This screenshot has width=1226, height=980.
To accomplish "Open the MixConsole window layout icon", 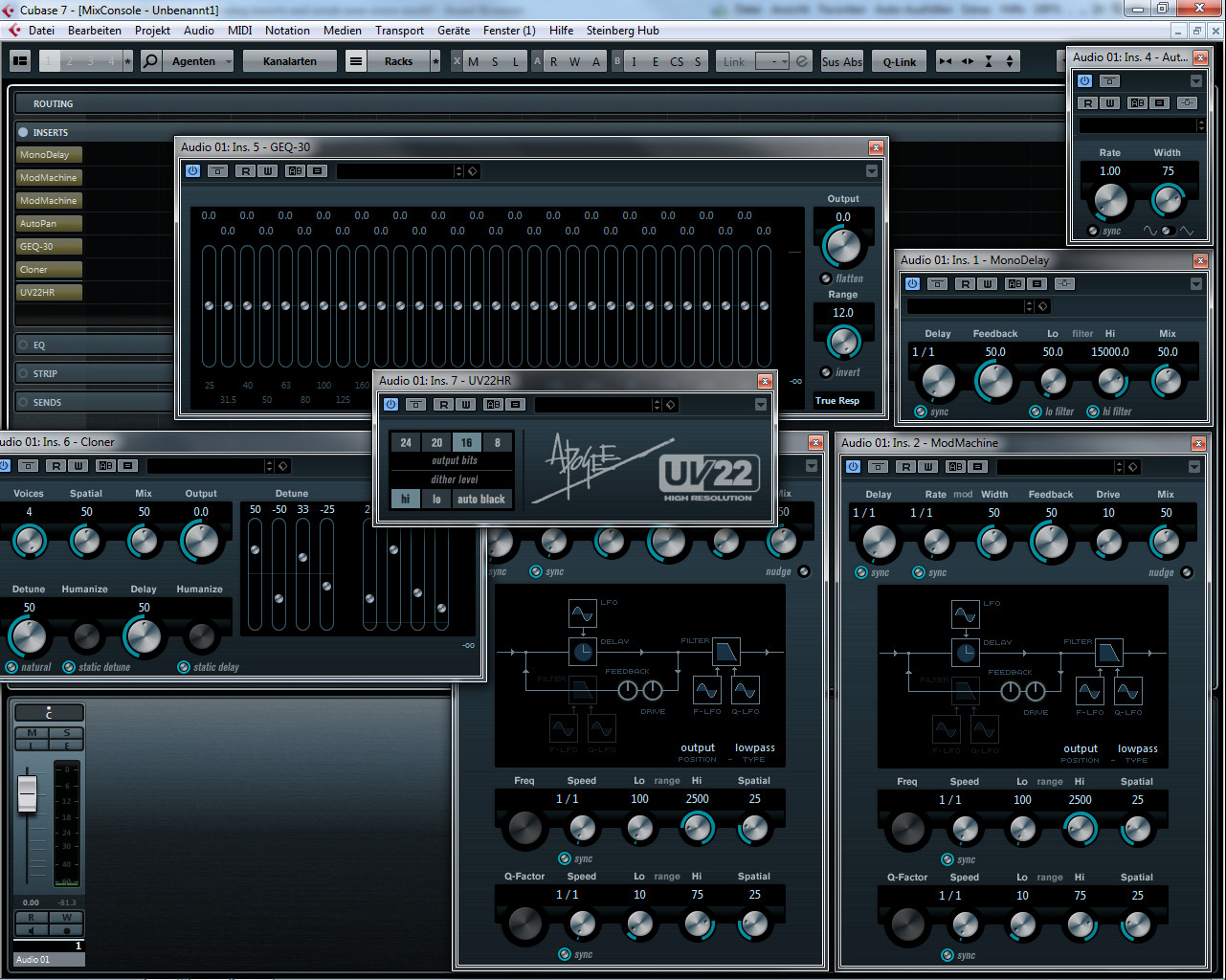I will pyautogui.click(x=20, y=61).
